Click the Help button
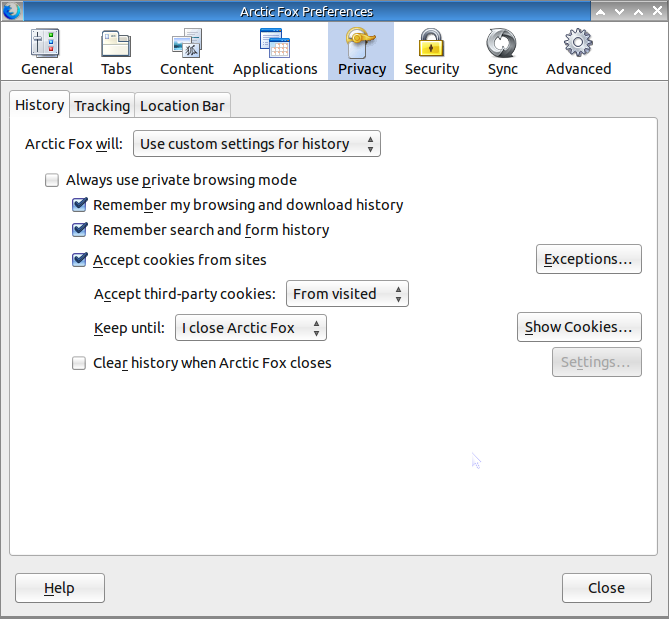 pyautogui.click(x=60, y=588)
